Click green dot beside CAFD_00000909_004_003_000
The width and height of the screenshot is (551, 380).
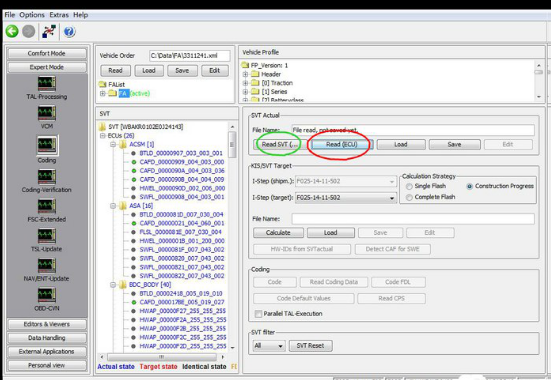134,162
